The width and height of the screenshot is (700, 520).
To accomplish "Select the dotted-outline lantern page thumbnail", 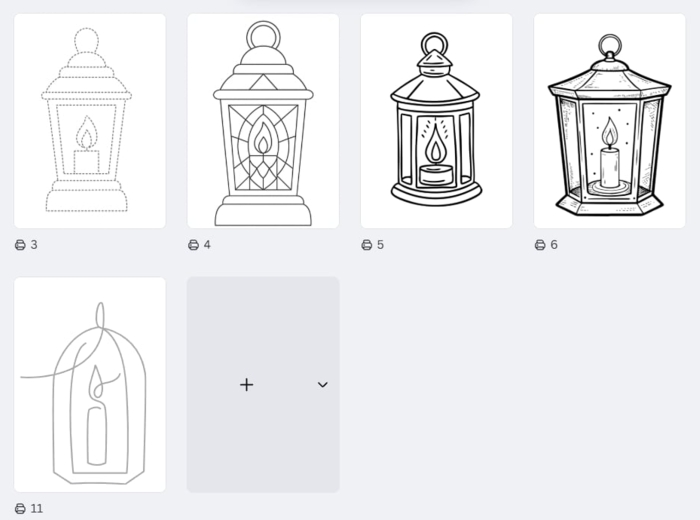I will pos(90,121).
